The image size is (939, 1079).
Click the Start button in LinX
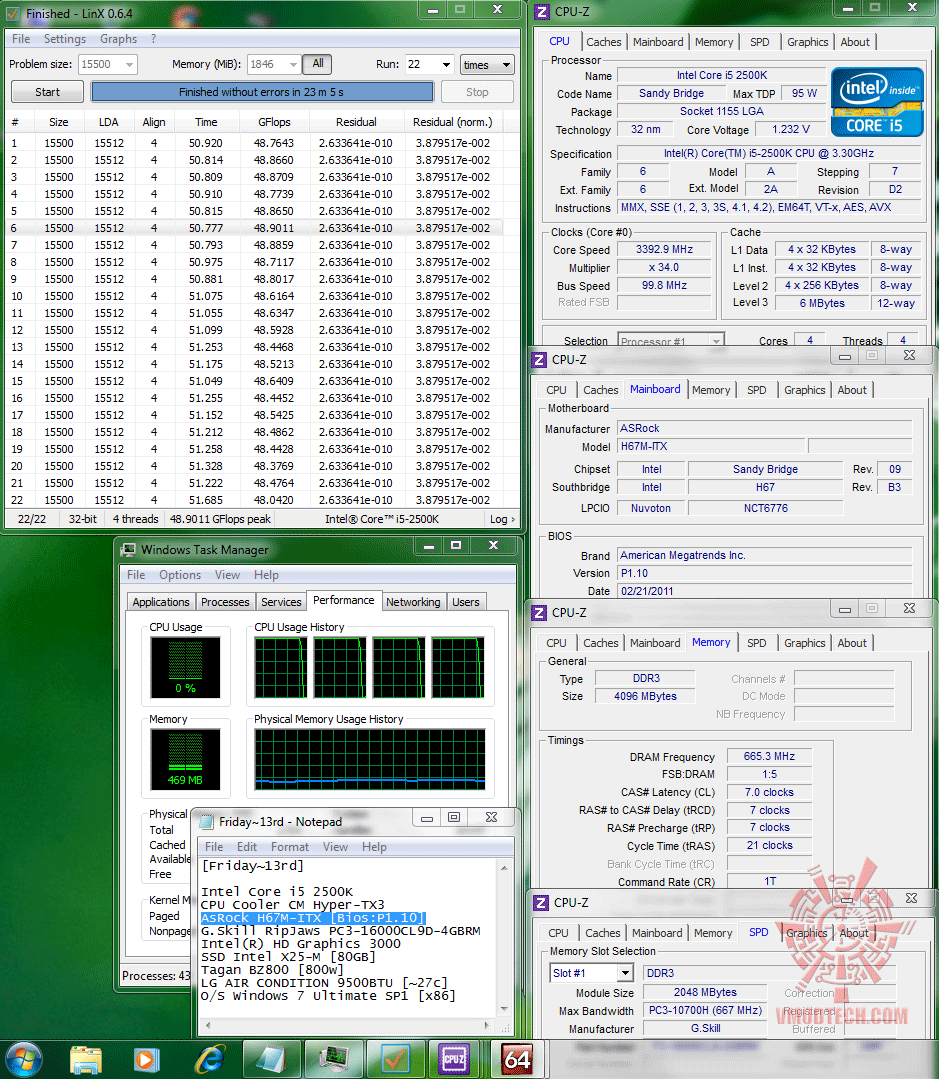47,92
